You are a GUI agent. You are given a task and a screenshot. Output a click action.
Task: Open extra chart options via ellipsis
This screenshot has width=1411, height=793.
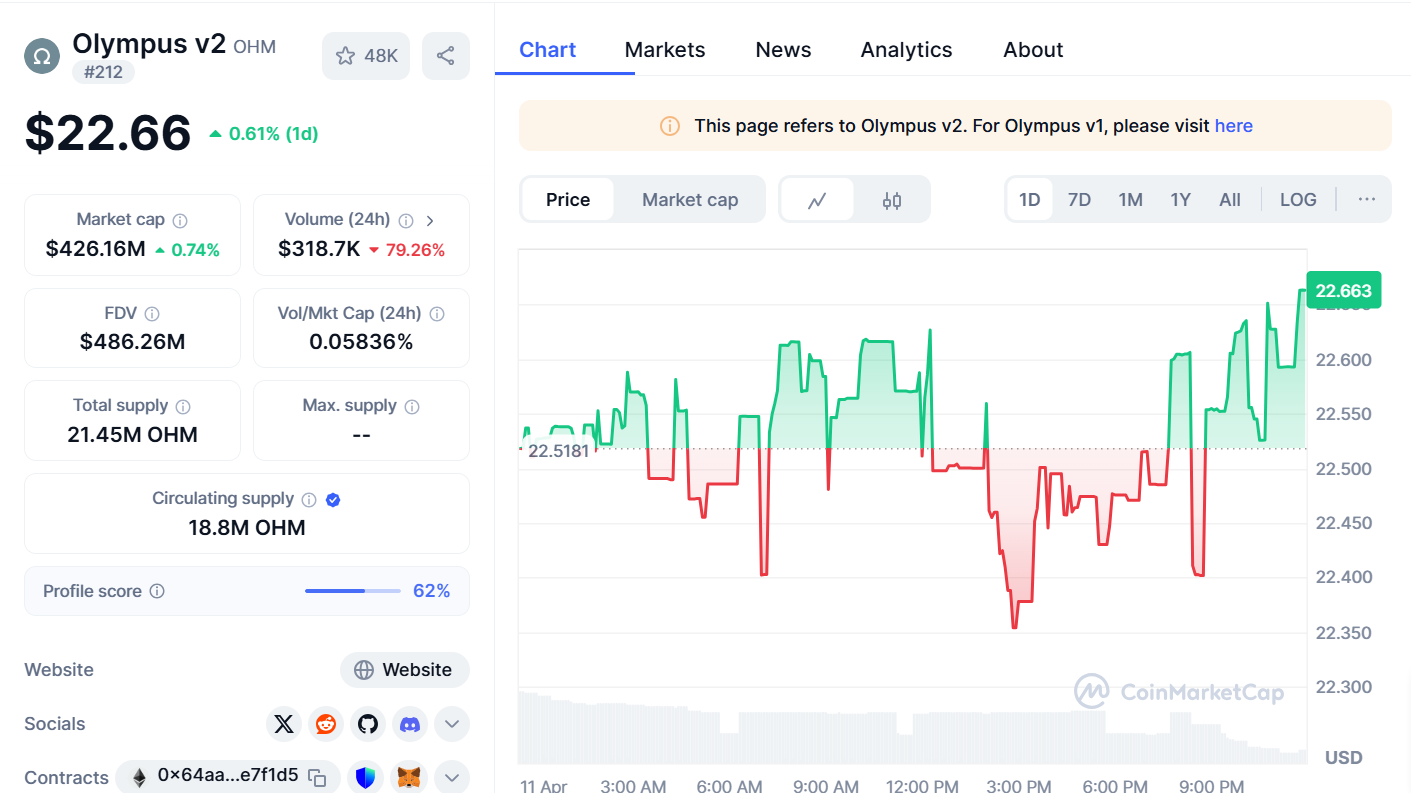point(1366,199)
